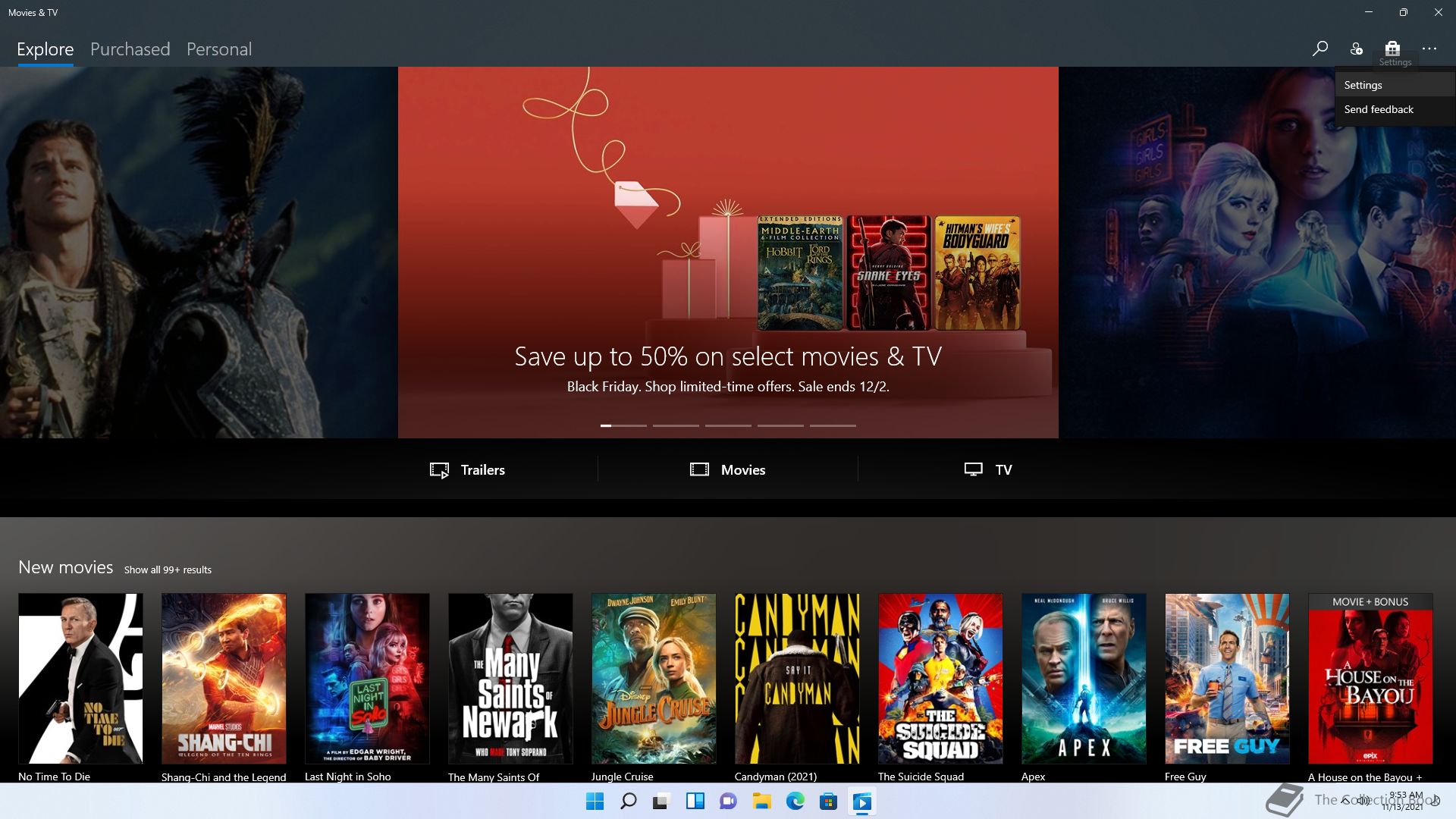
Task: Switch to the Explore tab
Action: click(x=45, y=49)
